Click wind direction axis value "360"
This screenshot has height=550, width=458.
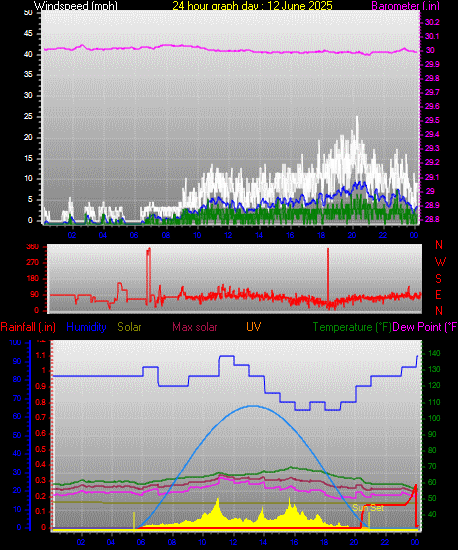pos(33,247)
